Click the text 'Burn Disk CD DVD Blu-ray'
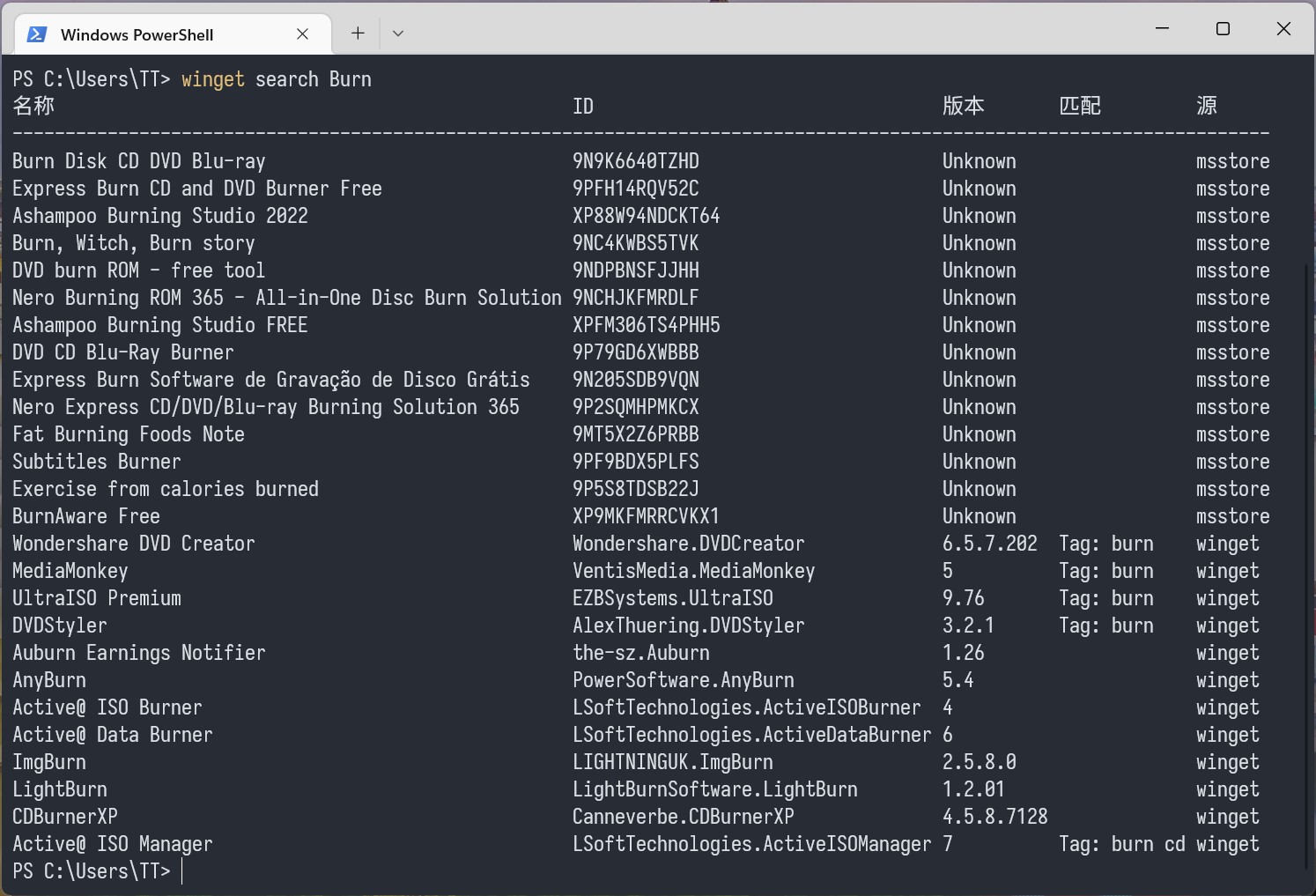 pos(139,161)
